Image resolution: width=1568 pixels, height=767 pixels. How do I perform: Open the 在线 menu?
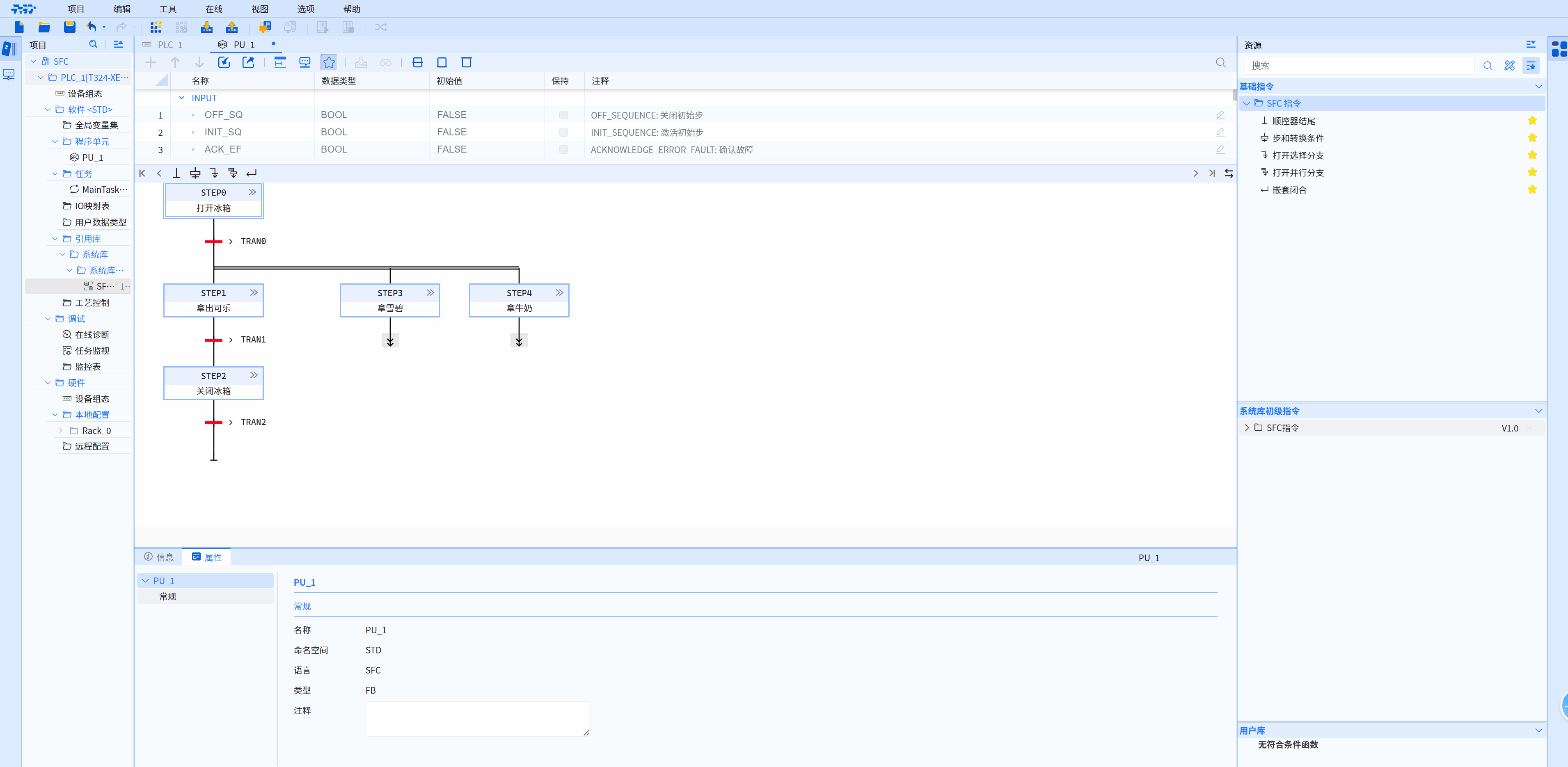coord(214,9)
